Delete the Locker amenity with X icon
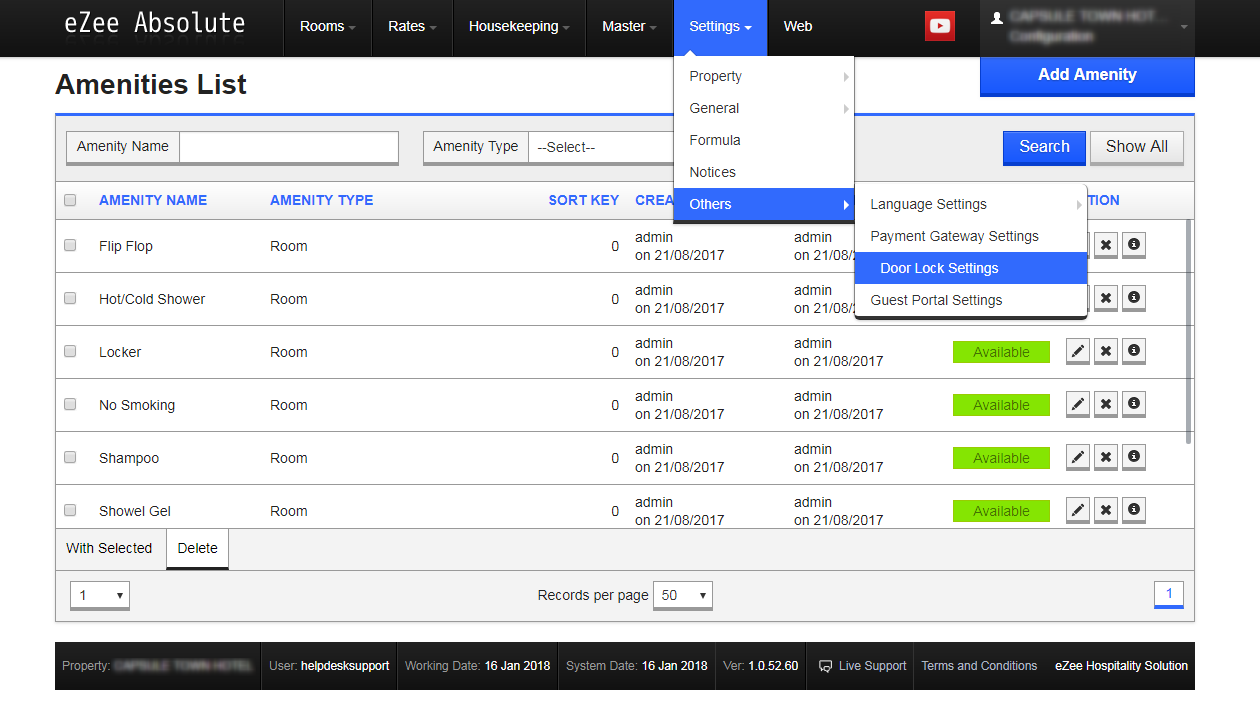1260x722 pixels. [1106, 352]
